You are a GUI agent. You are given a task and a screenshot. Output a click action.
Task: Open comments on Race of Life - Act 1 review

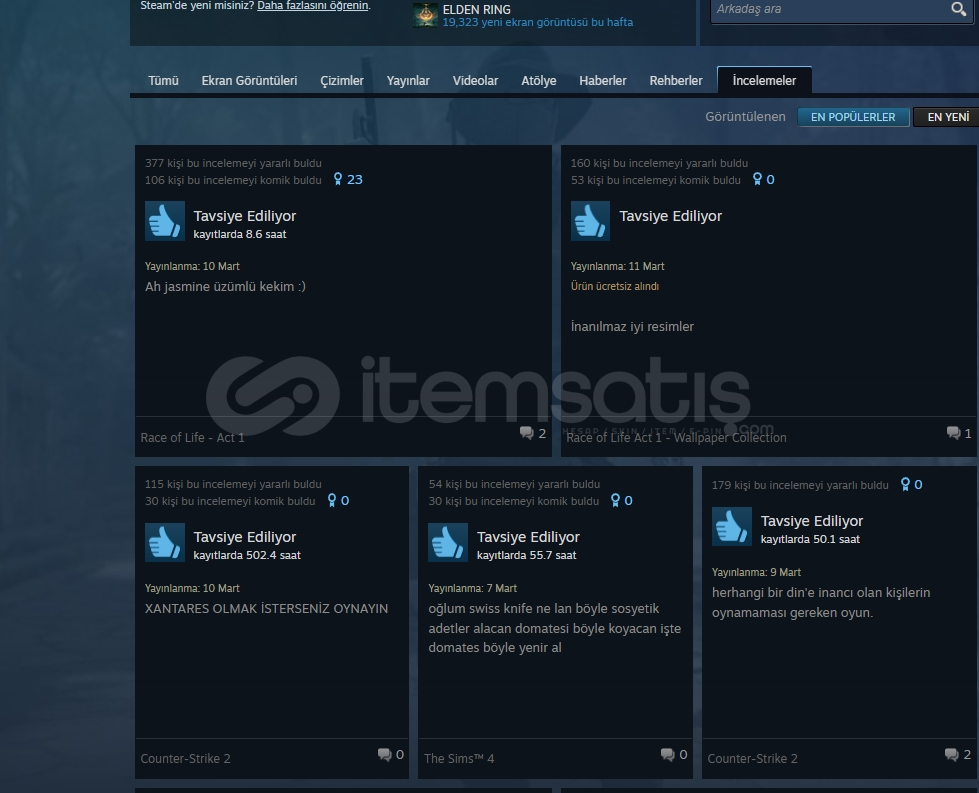(533, 433)
